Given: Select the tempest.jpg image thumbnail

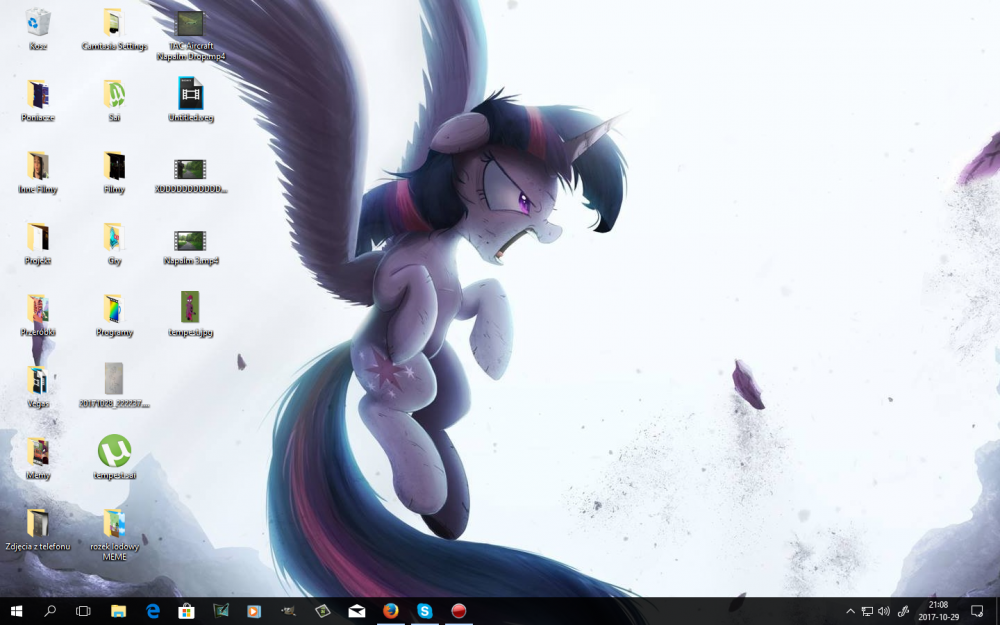Looking at the screenshot, I should click(190, 308).
